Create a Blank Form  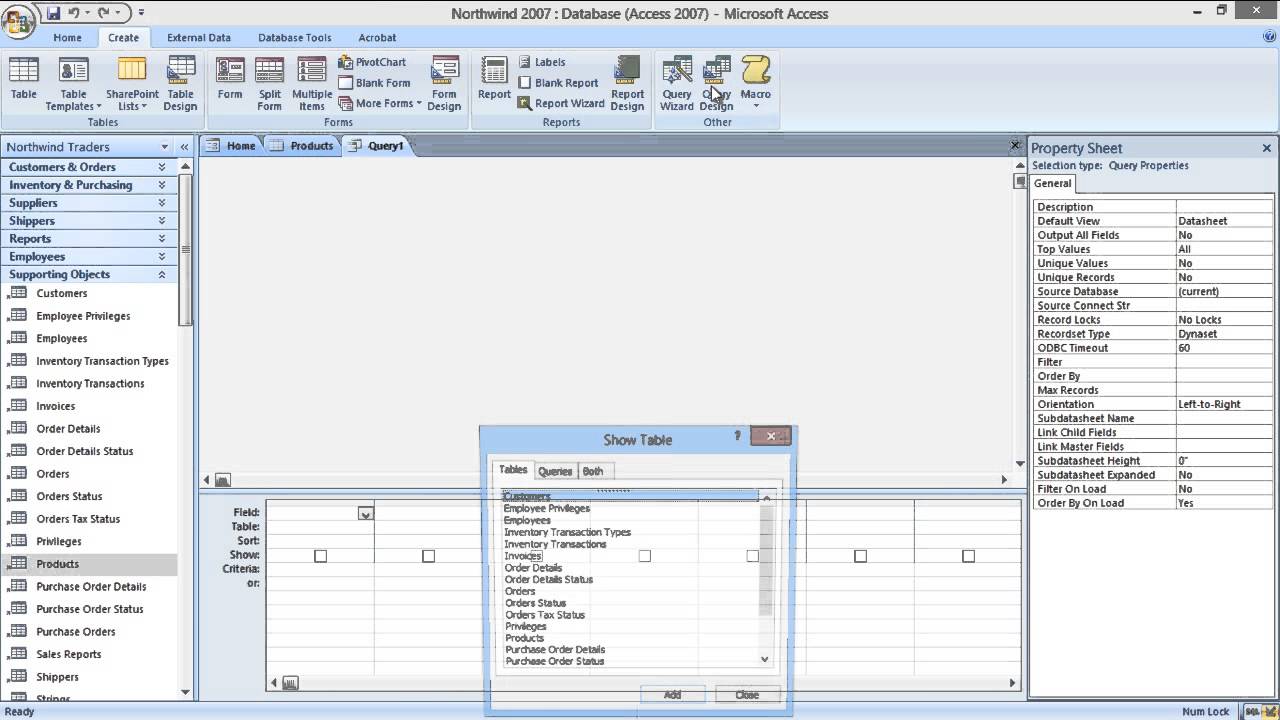(374, 83)
